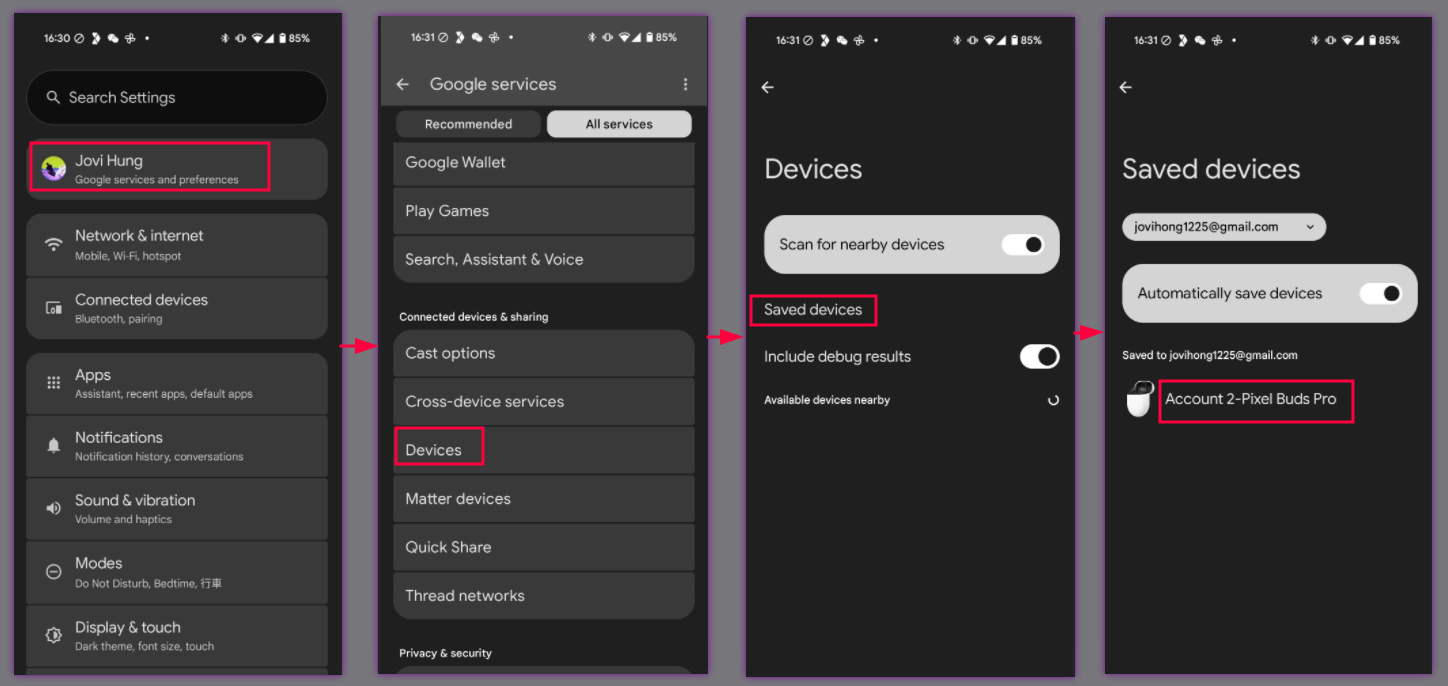
Task: Select the All services tab
Action: point(618,123)
